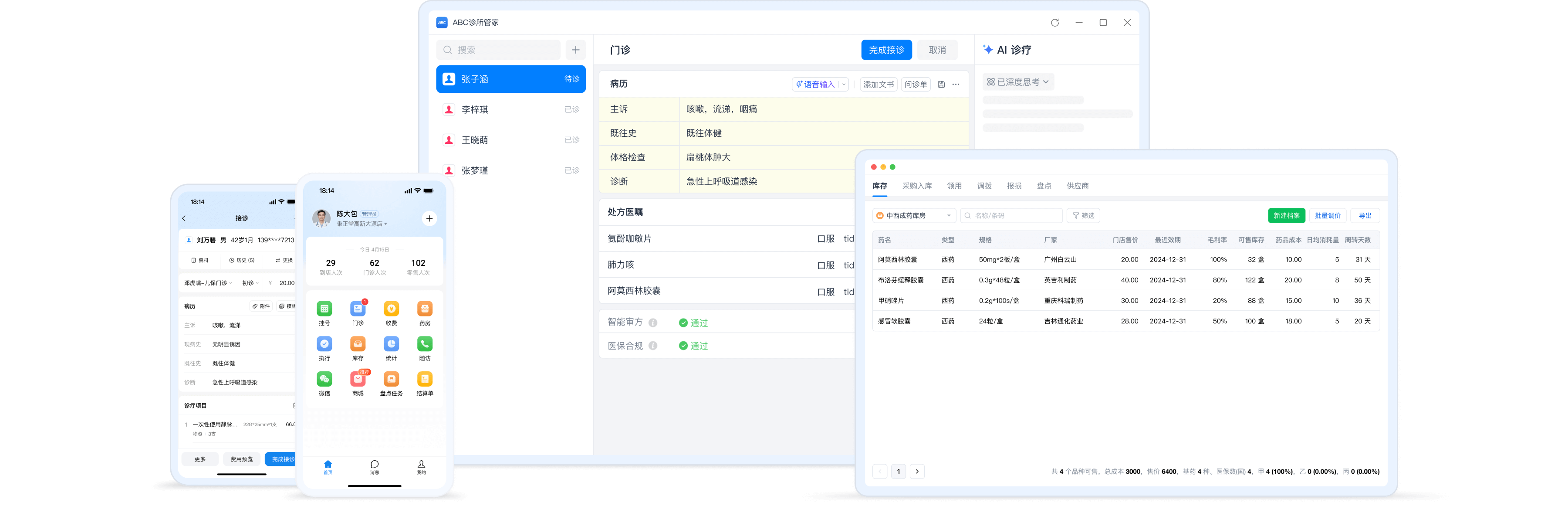
Task: Click the 名称/条码 search field
Action: [x=1011, y=216]
